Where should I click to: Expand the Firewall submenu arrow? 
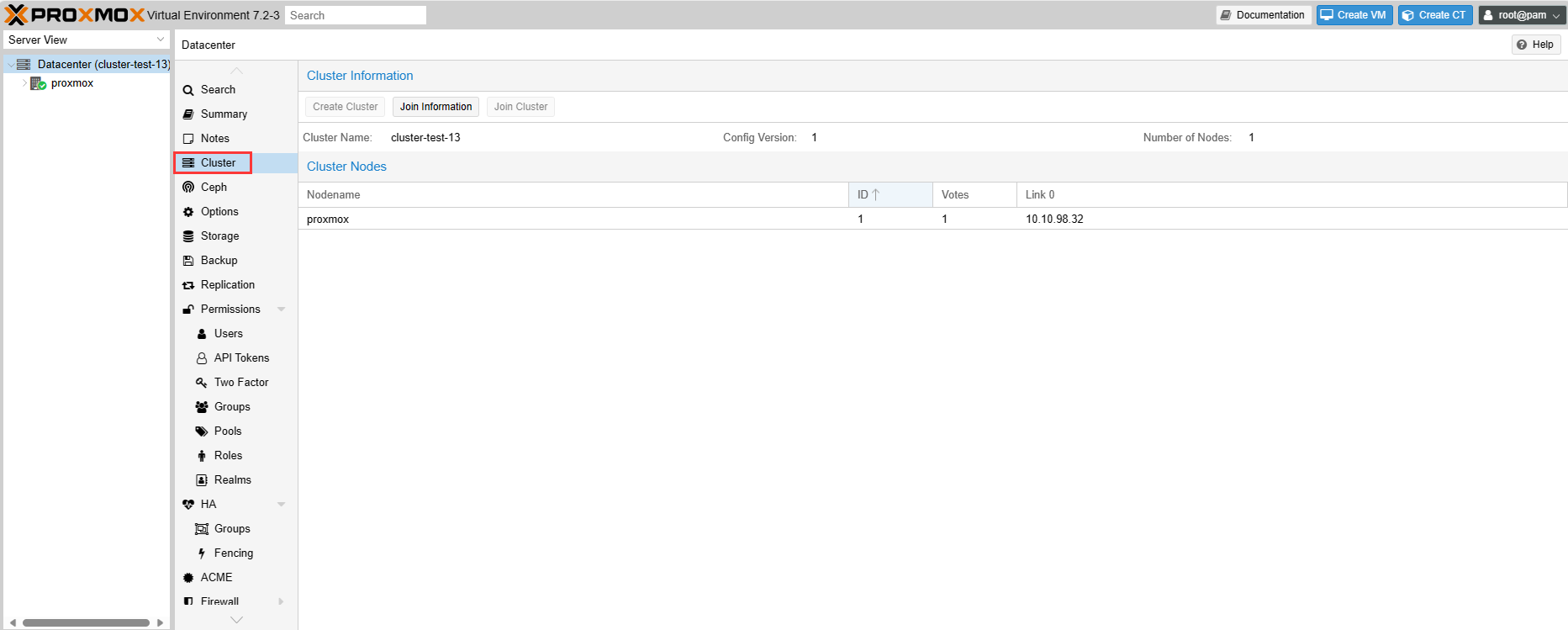pos(282,601)
